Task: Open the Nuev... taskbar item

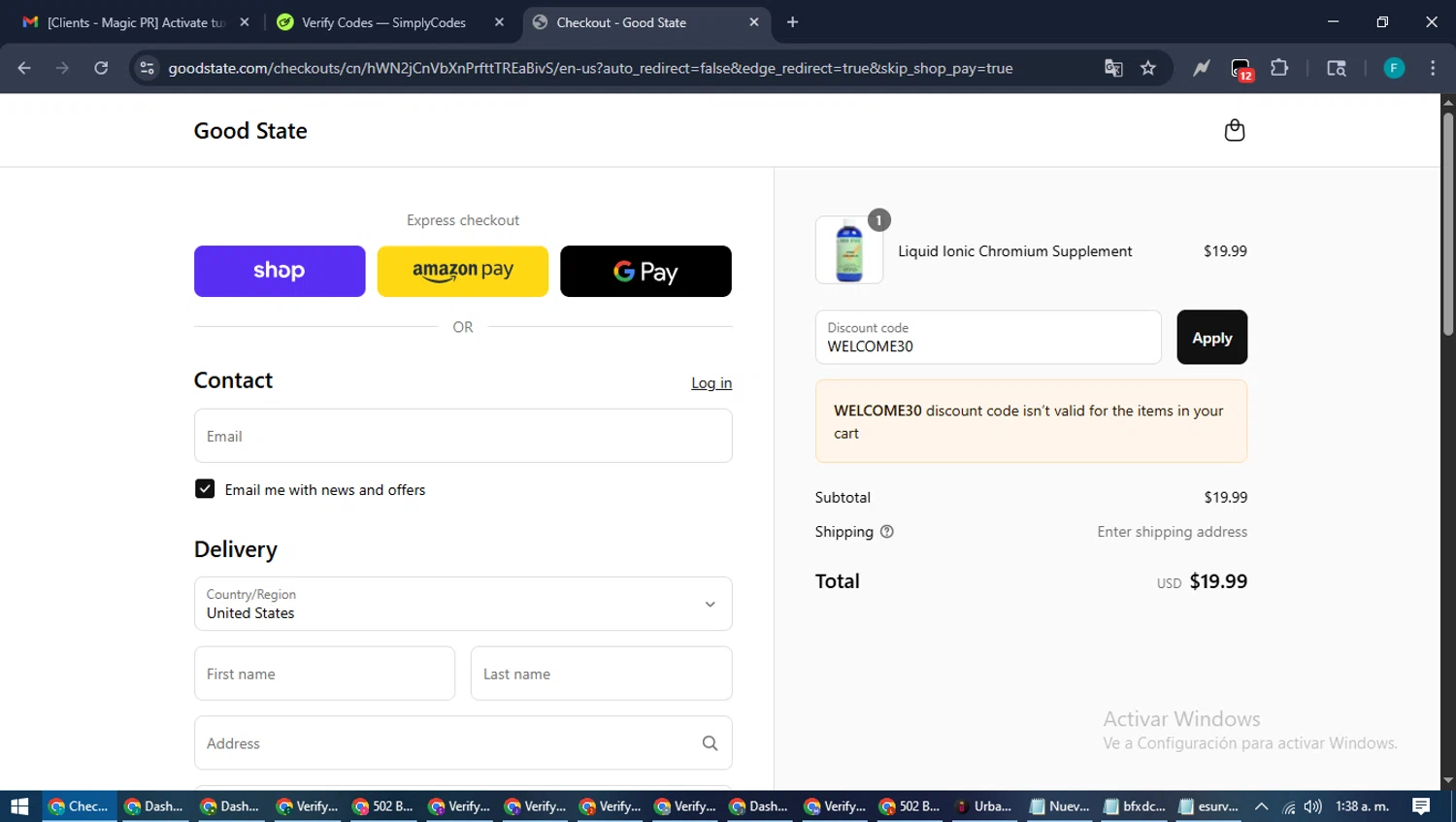Action: (1059, 806)
